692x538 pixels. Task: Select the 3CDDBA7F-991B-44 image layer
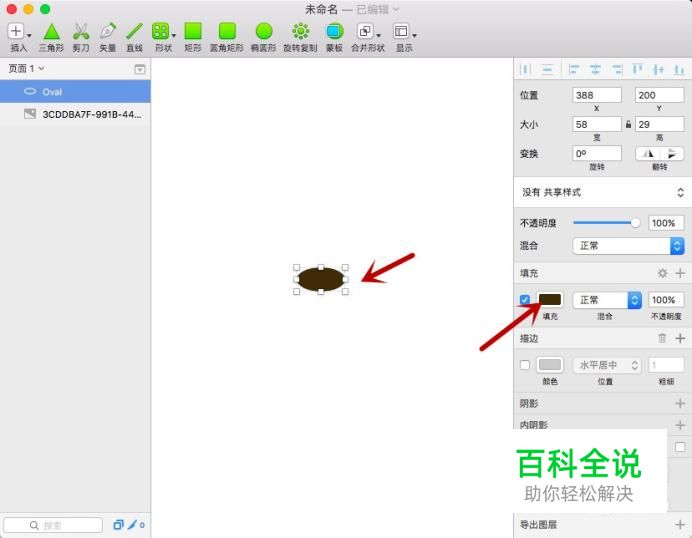(75, 114)
